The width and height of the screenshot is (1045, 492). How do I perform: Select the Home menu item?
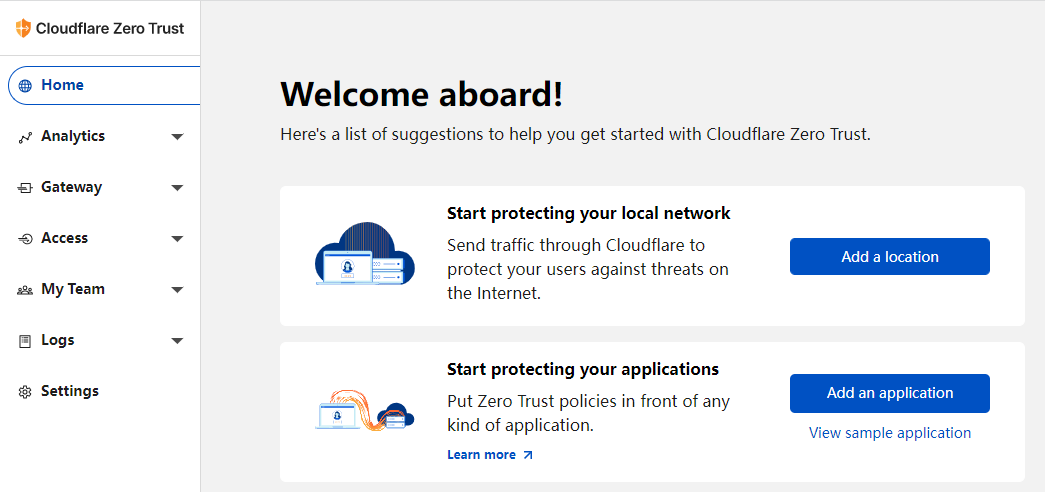105,85
